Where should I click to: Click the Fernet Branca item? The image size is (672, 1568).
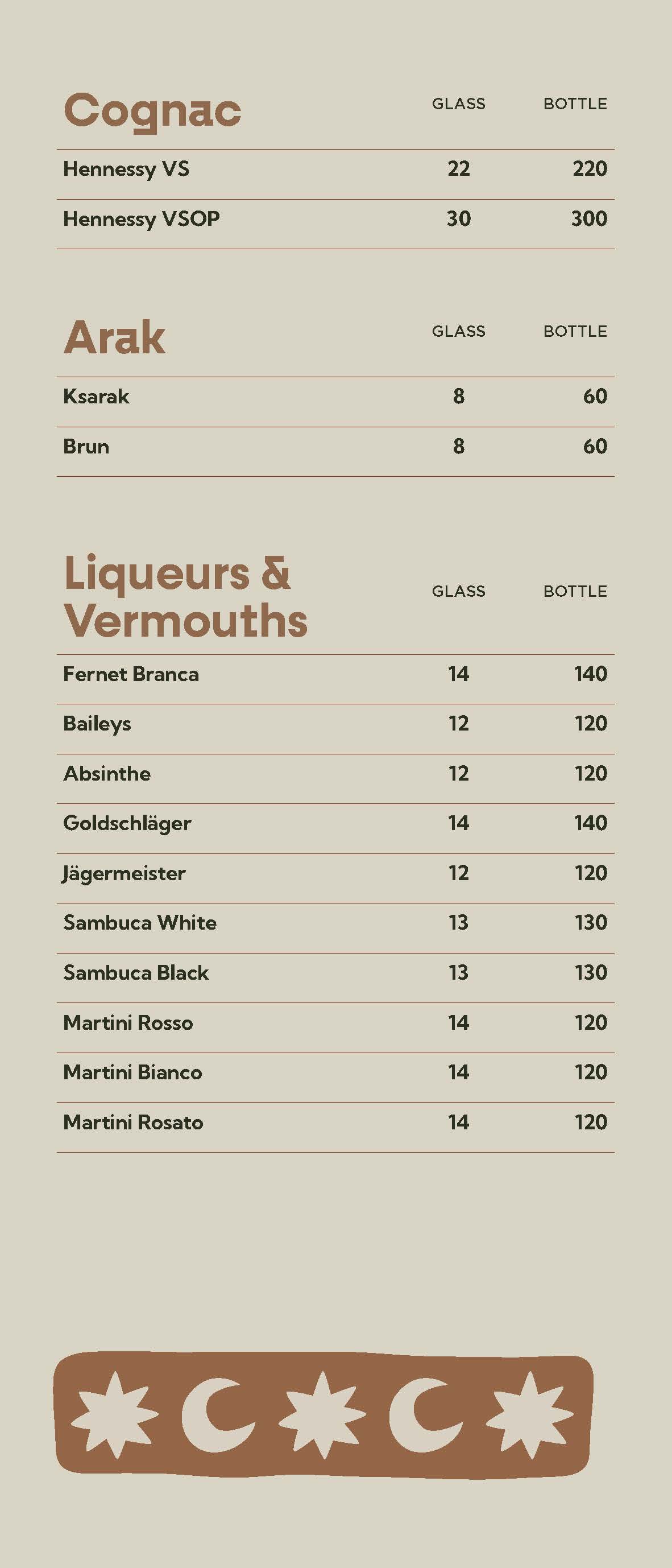131,674
